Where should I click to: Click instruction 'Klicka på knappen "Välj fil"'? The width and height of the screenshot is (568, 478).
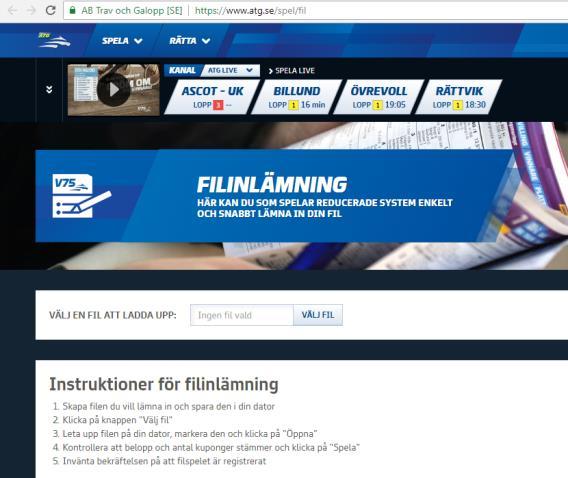coord(117,420)
